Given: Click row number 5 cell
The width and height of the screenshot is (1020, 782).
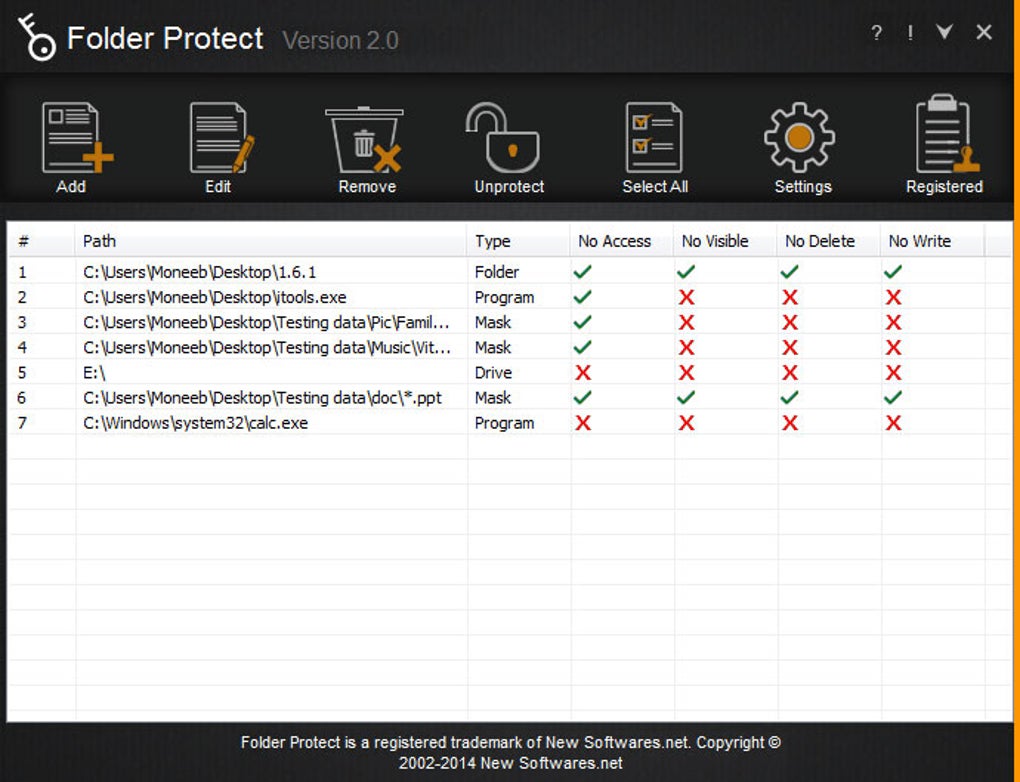Looking at the screenshot, I should click(x=22, y=373).
